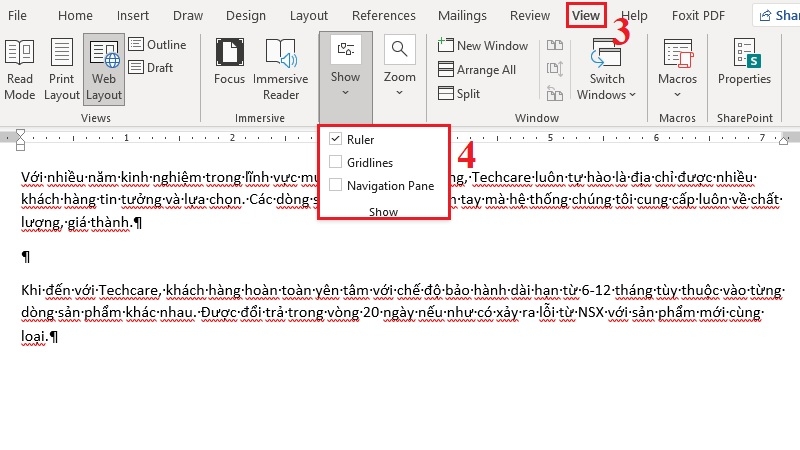Open the View tab

click(586, 16)
